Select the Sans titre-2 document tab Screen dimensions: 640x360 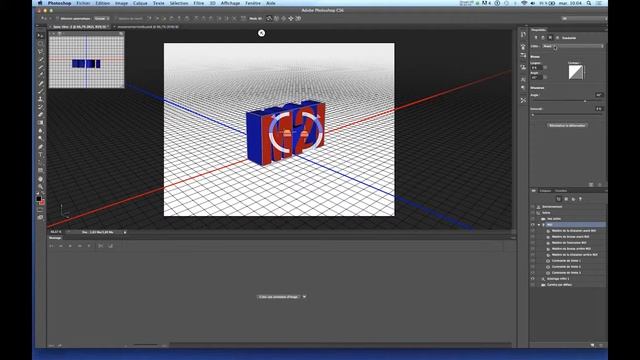[80, 27]
